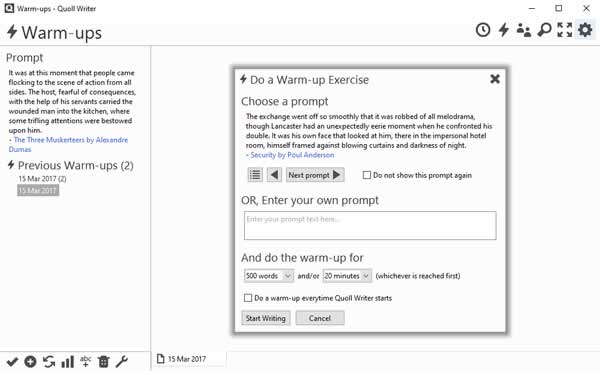Click the Start Writing button
600x371 pixels.
point(266,318)
